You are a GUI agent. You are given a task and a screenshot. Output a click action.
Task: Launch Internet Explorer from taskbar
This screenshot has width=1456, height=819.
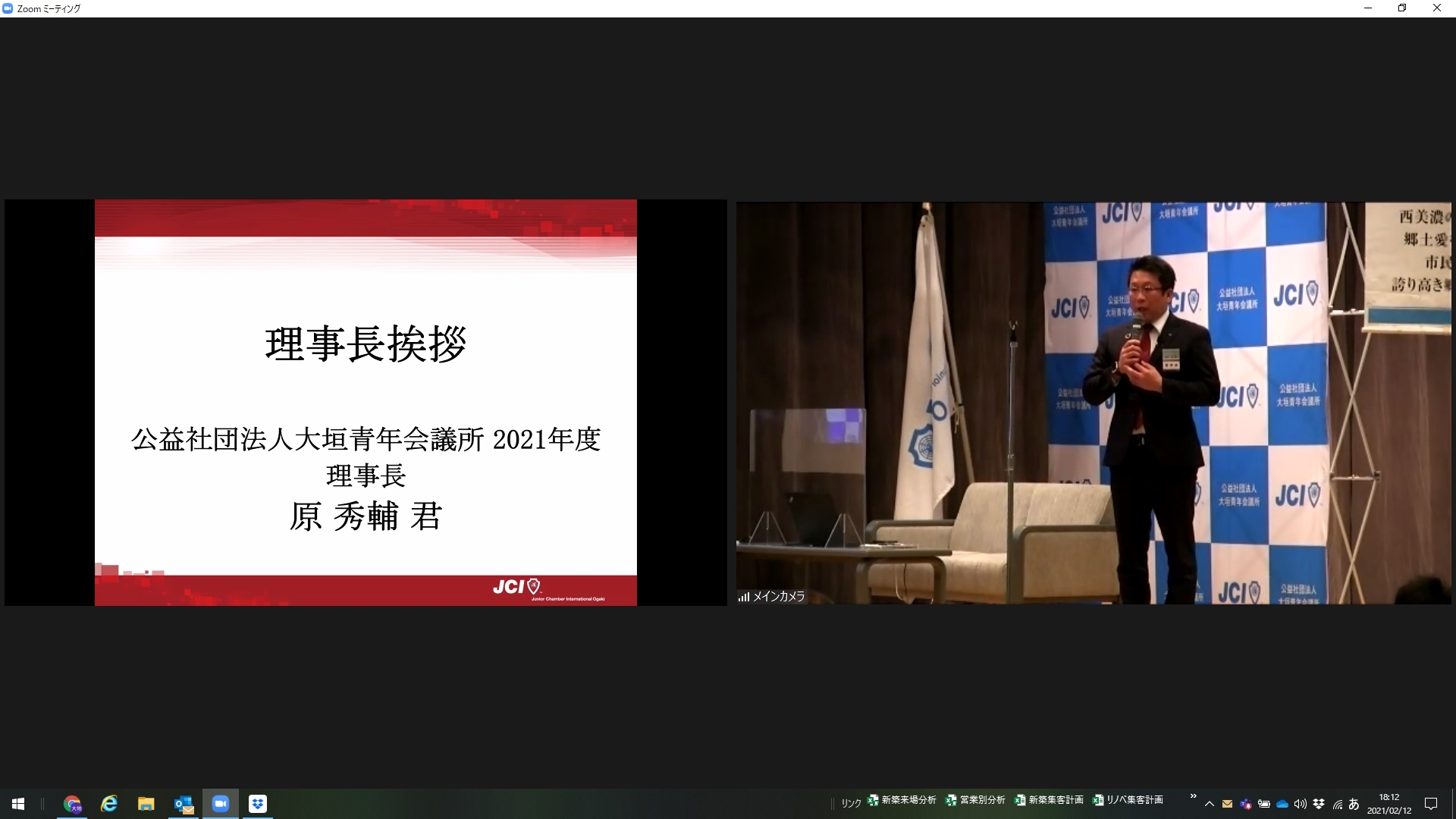click(x=109, y=804)
